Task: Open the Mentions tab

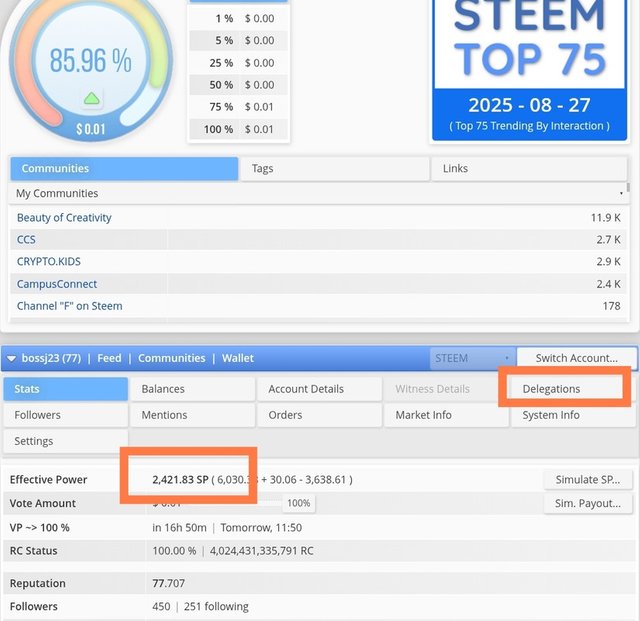Action: [x=193, y=415]
